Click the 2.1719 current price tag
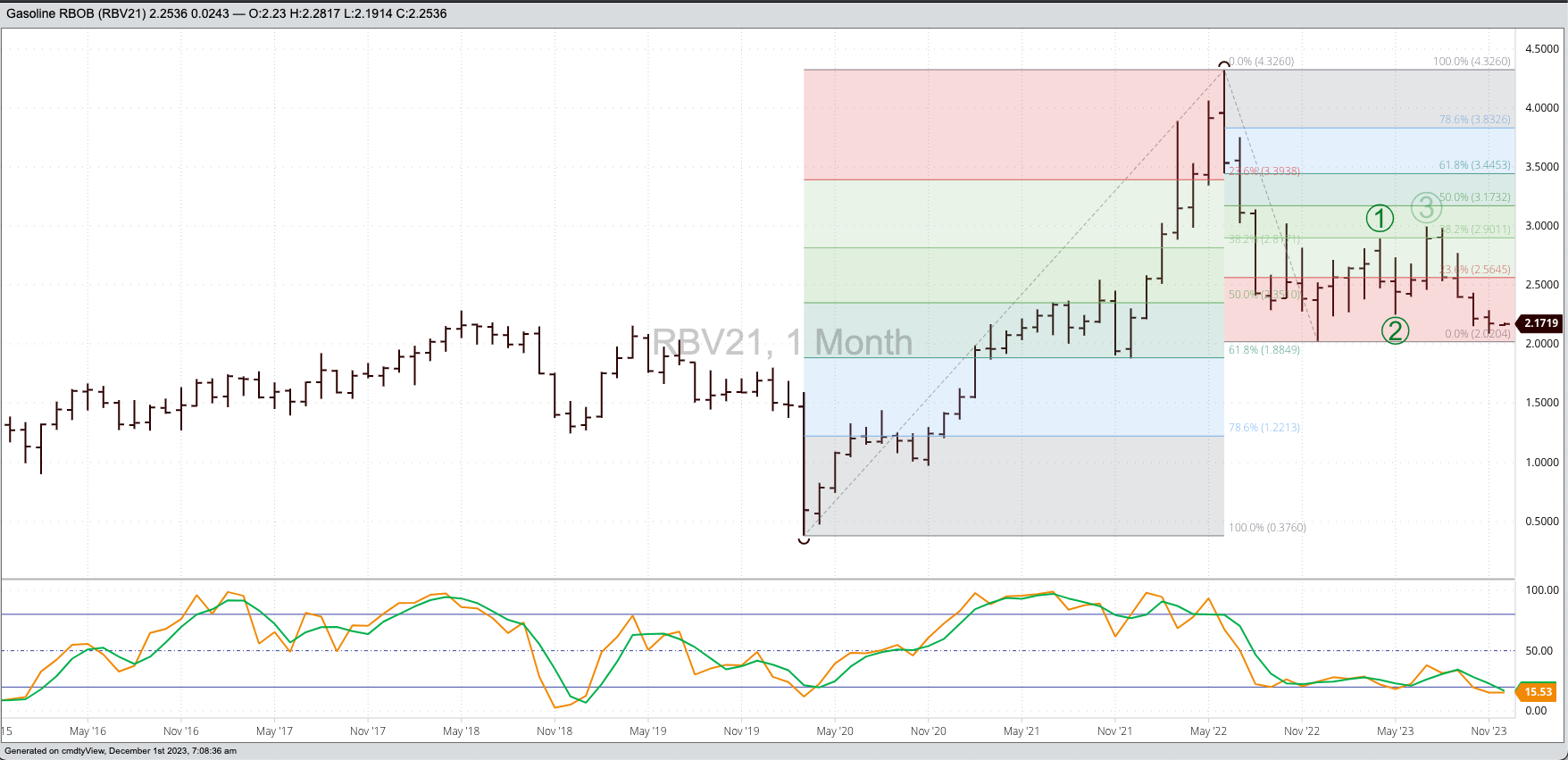This screenshot has width=1568, height=760. [x=1540, y=323]
